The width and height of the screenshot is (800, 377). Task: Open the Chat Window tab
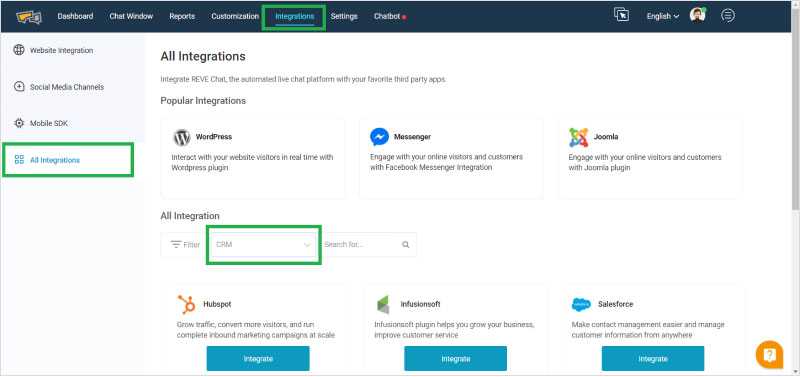[131, 16]
